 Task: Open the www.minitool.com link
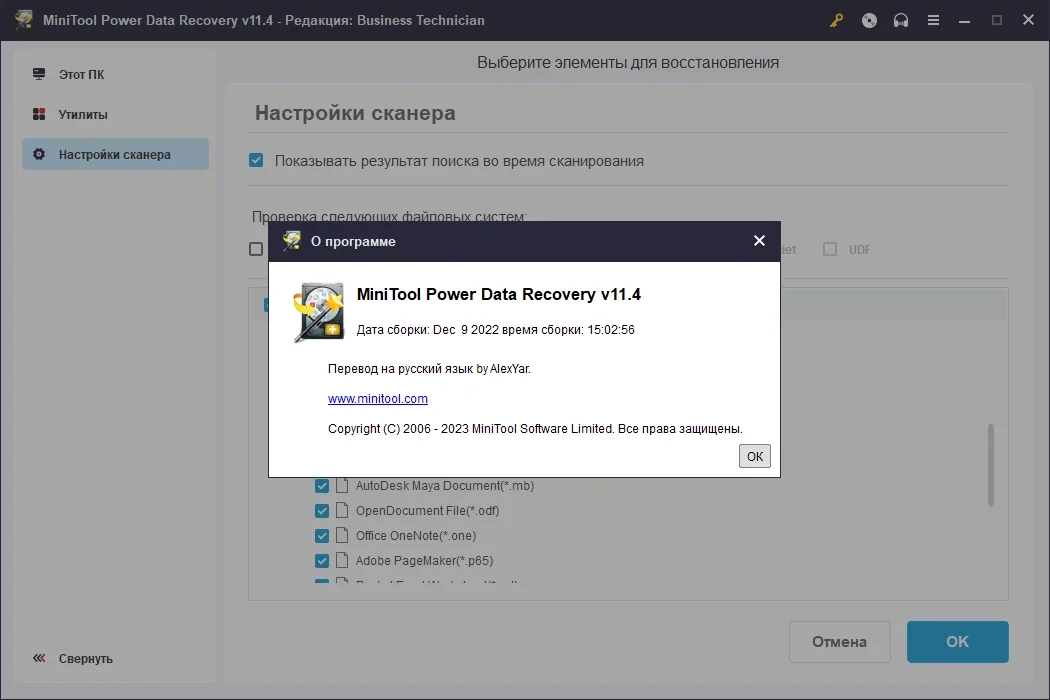(x=378, y=399)
